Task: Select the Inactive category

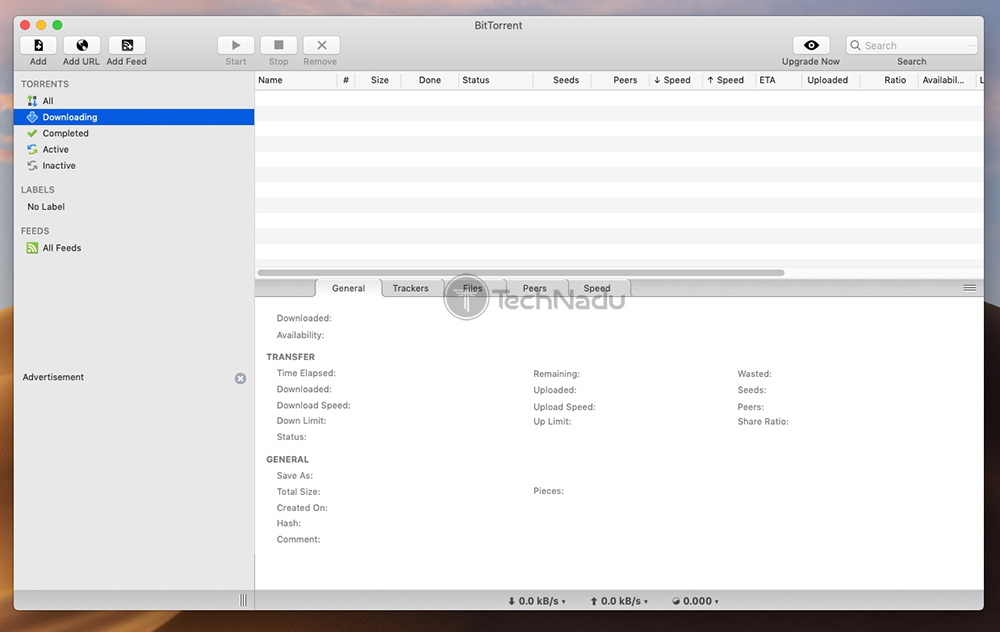Action: tap(134, 165)
